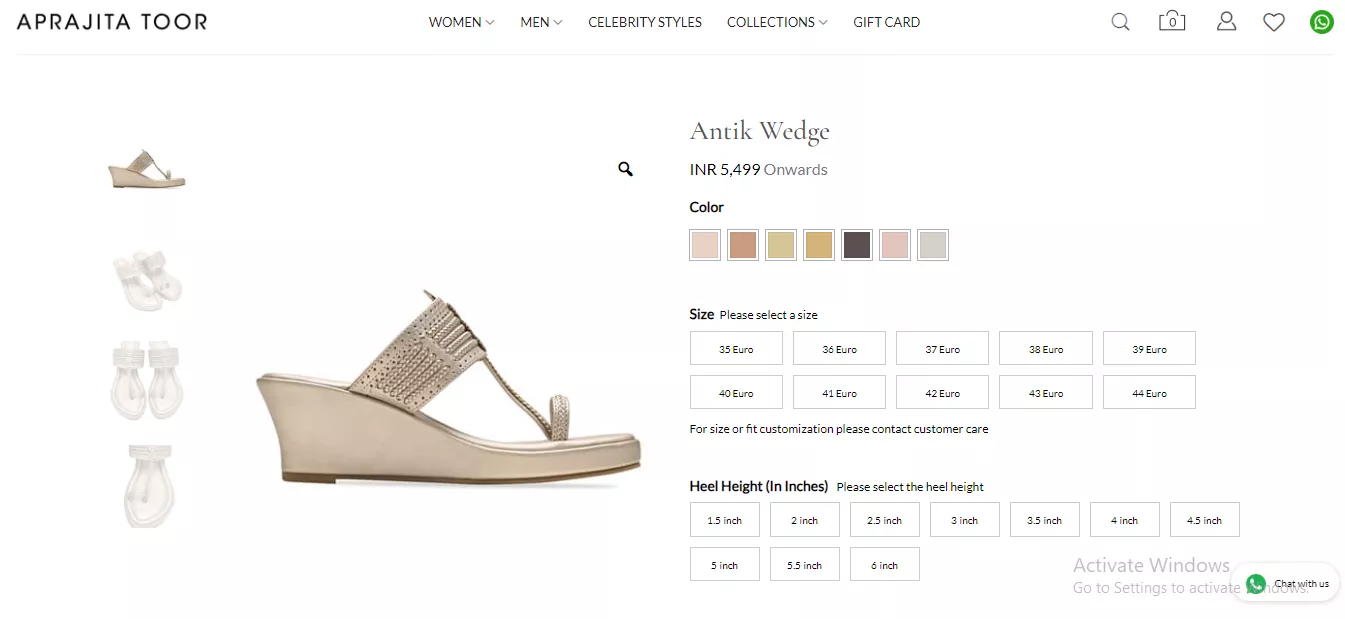Screen dimensions: 1345x619
Task: Go to Celebrity Styles page
Action: 645,22
